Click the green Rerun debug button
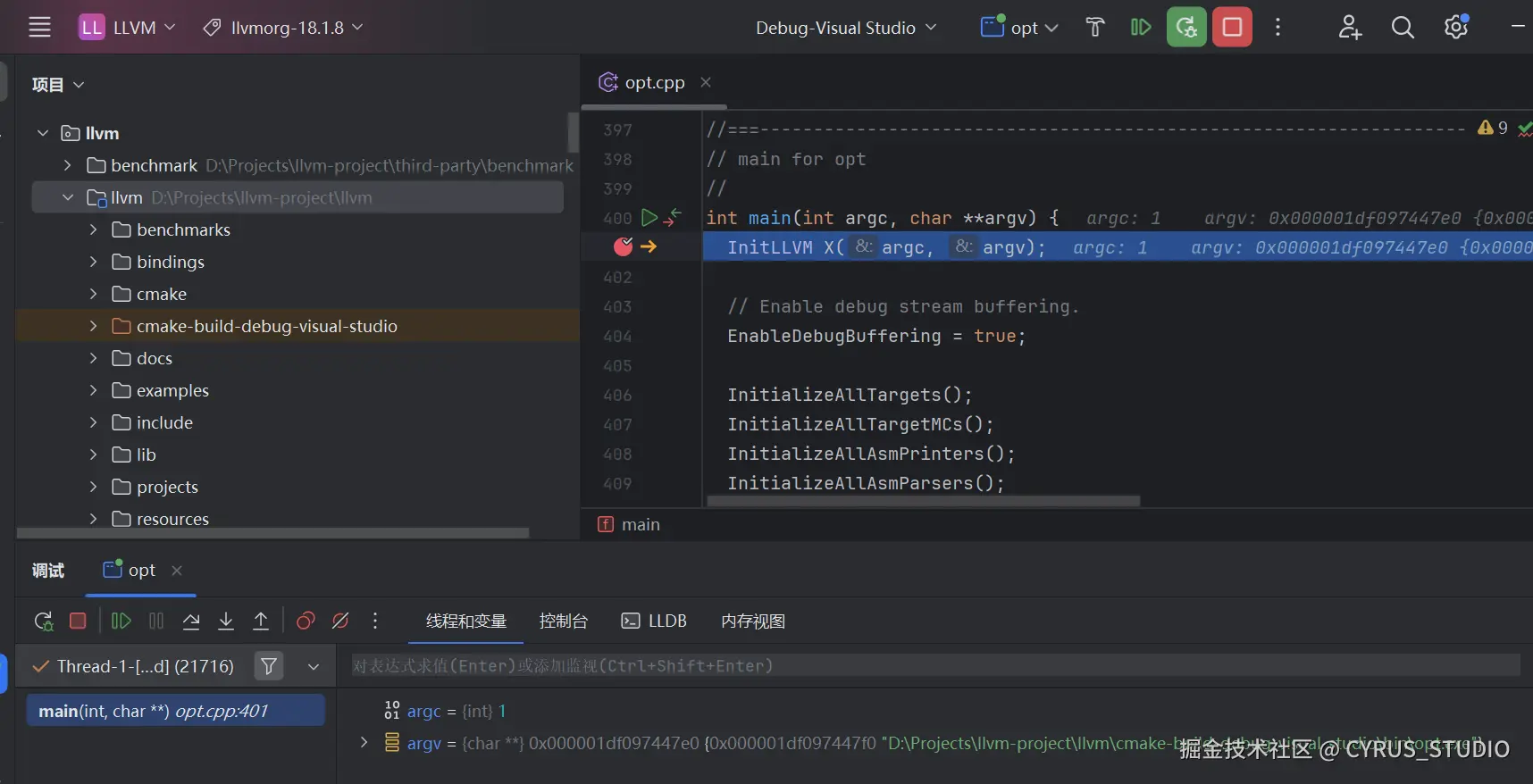The height and width of the screenshot is (784, 1533). point(1186,27)
